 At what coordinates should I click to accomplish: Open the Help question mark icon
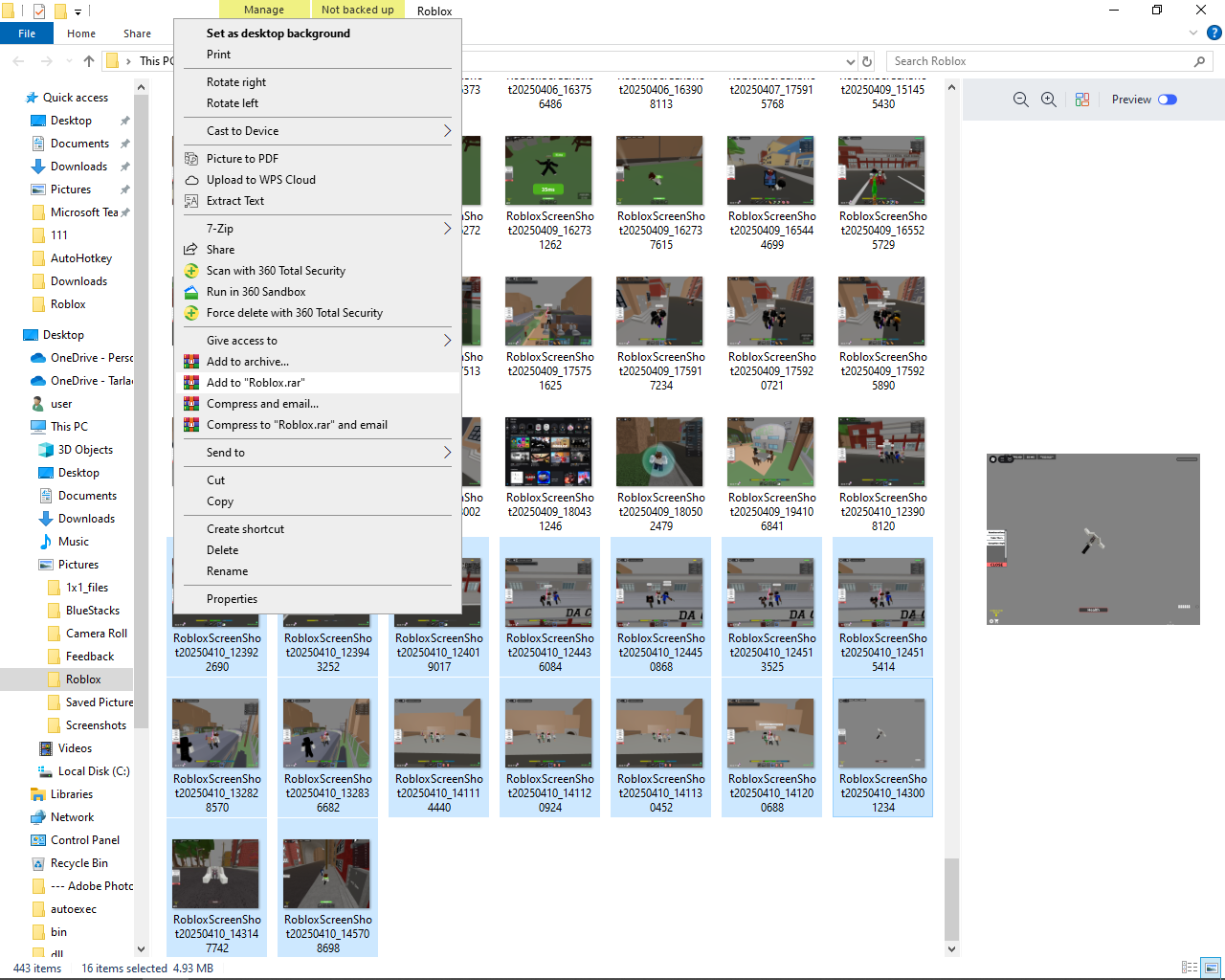point(1214,33)
